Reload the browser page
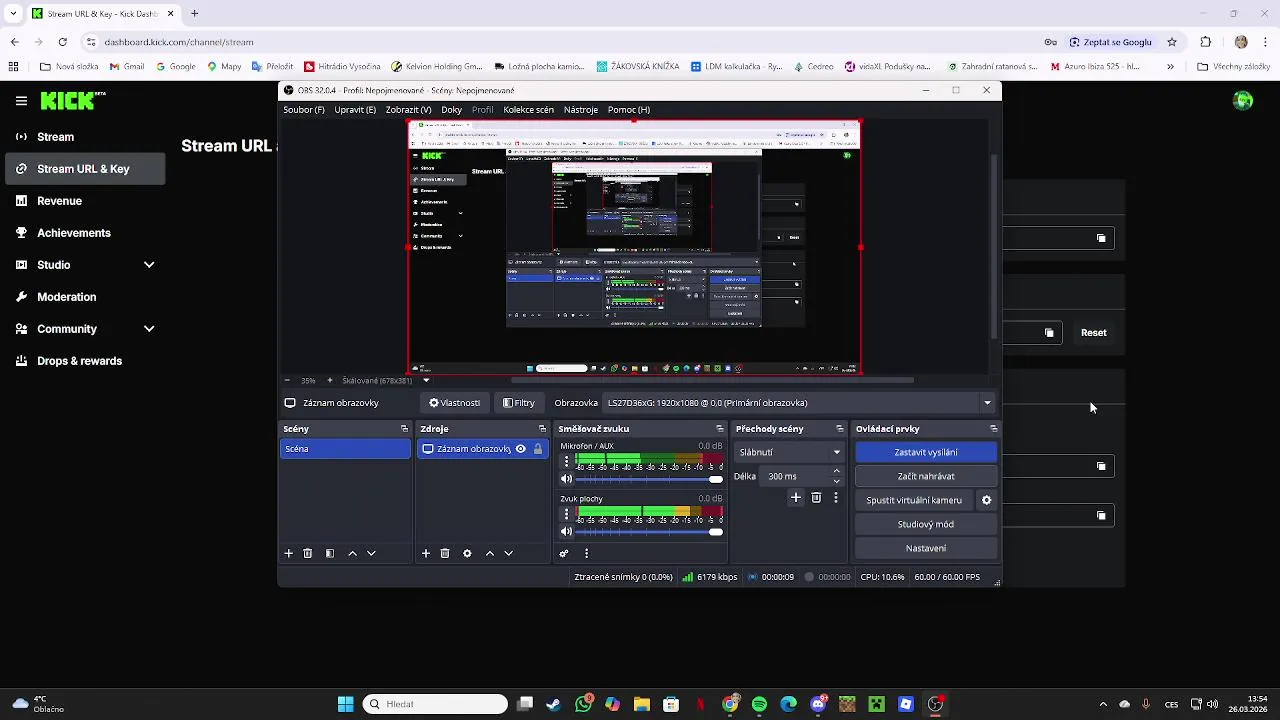 click(62, 42)
